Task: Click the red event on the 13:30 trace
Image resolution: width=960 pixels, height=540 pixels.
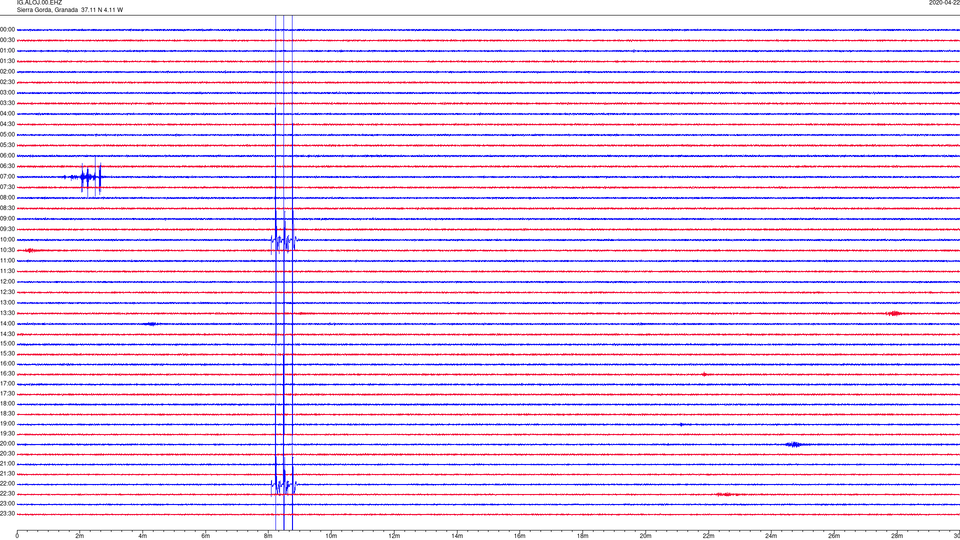Action: pos(894,313)
